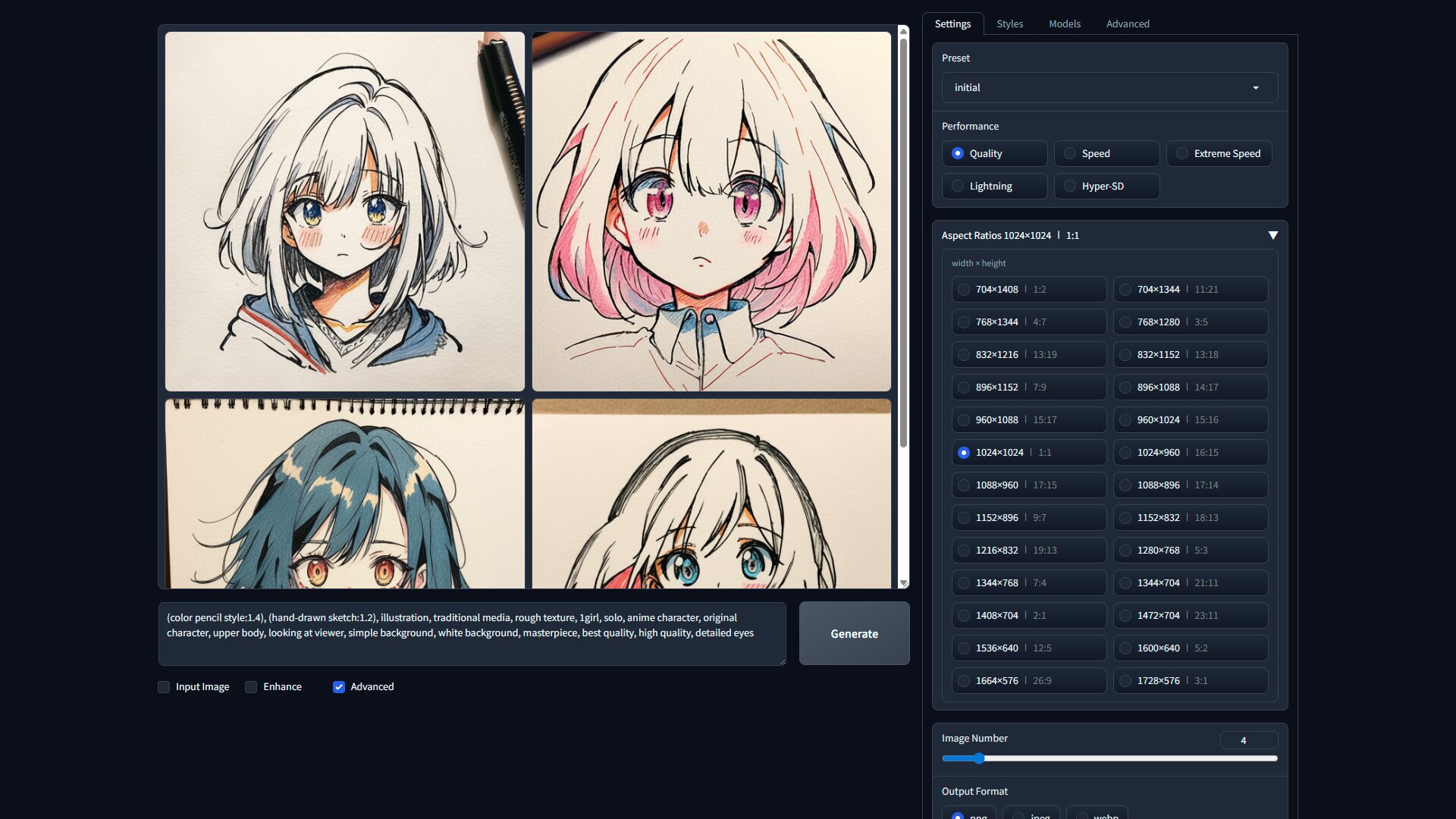Open the pink-haired girl thumbnail
Screen dimensions: 1456x819
711,211
